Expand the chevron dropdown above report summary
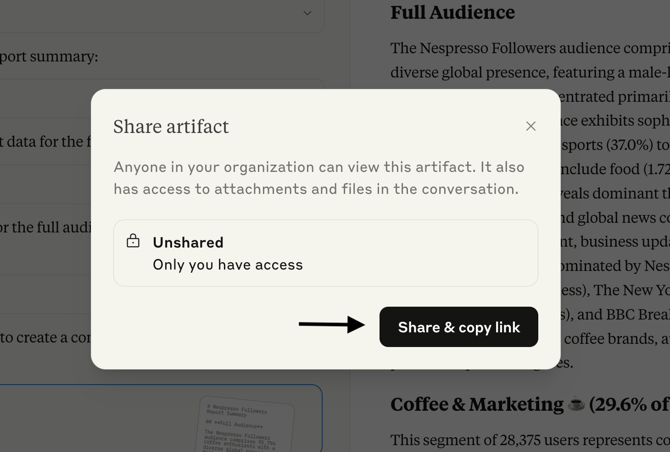This screenshot has width=670, height=452. 307,13
